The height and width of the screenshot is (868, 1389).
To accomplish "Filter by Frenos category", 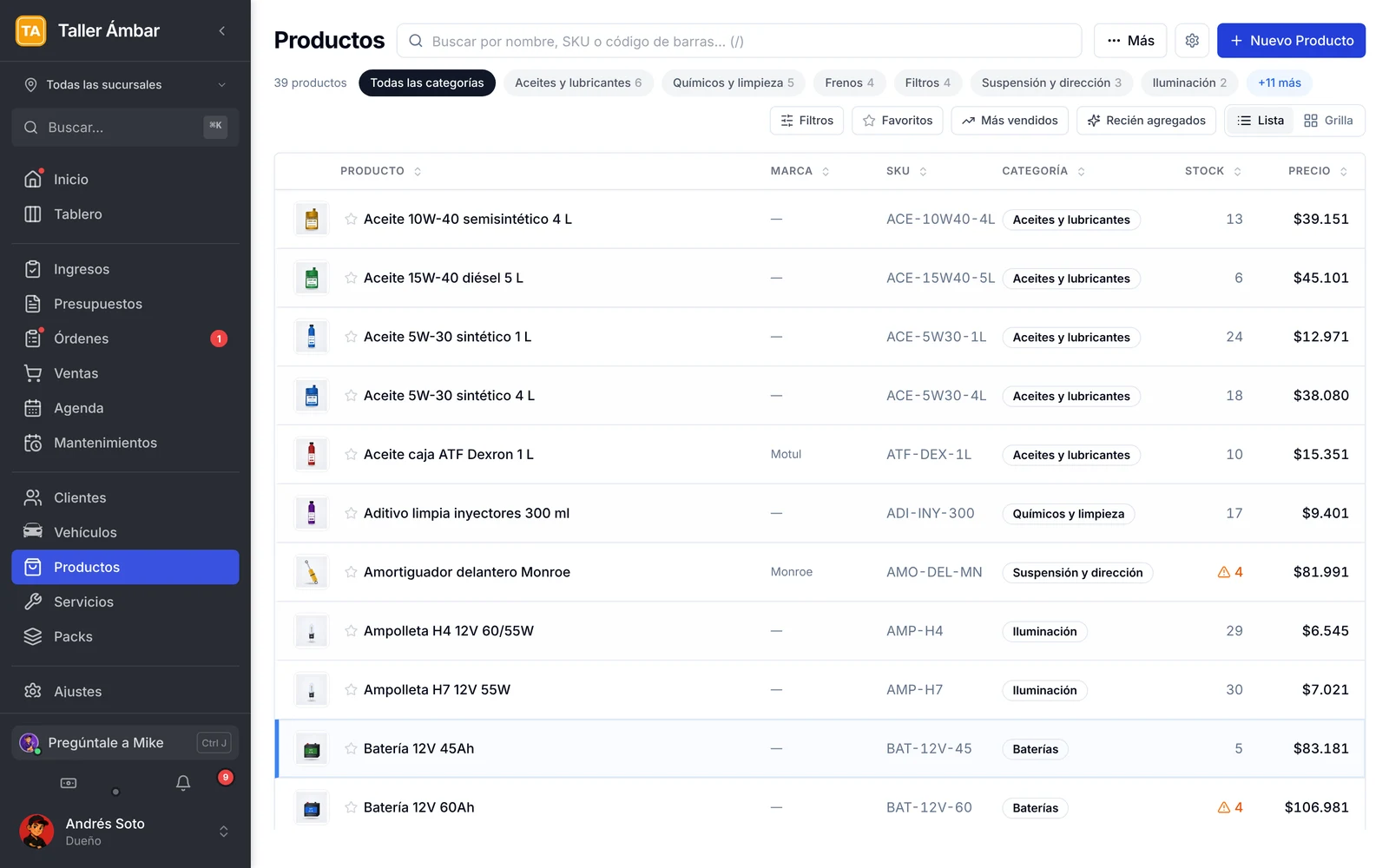I will 849,83.
